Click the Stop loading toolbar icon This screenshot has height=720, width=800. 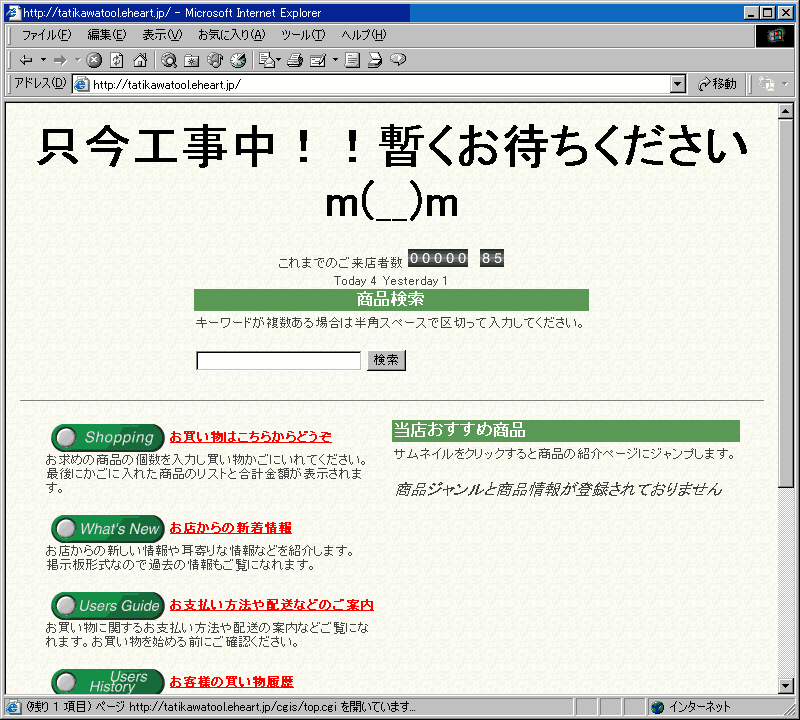coord(94,60)
